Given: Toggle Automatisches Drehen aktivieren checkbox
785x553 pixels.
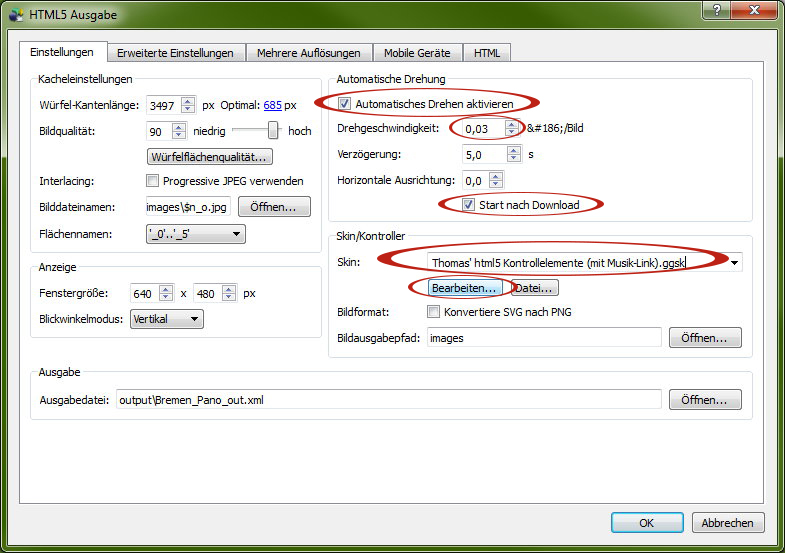Looking at the screenshot, I should 345,104.
